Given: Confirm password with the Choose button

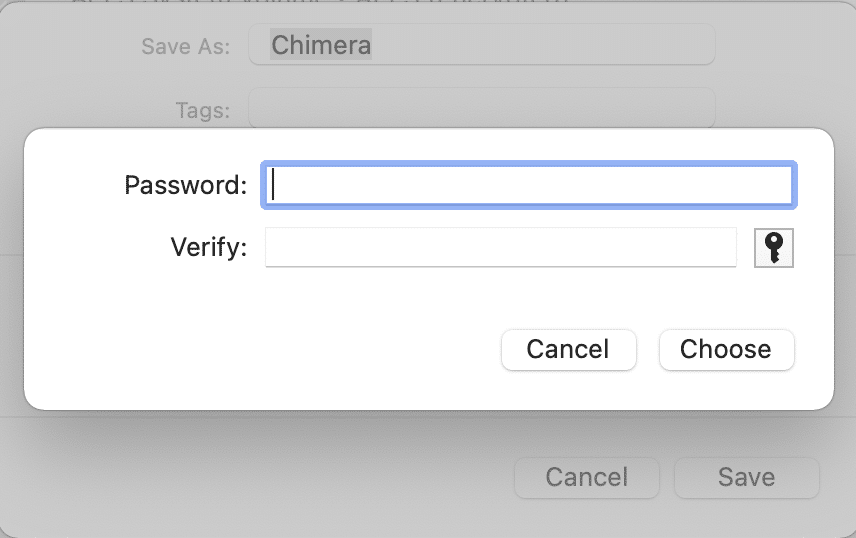Looking at the screenshot, I should pos(726,349).
